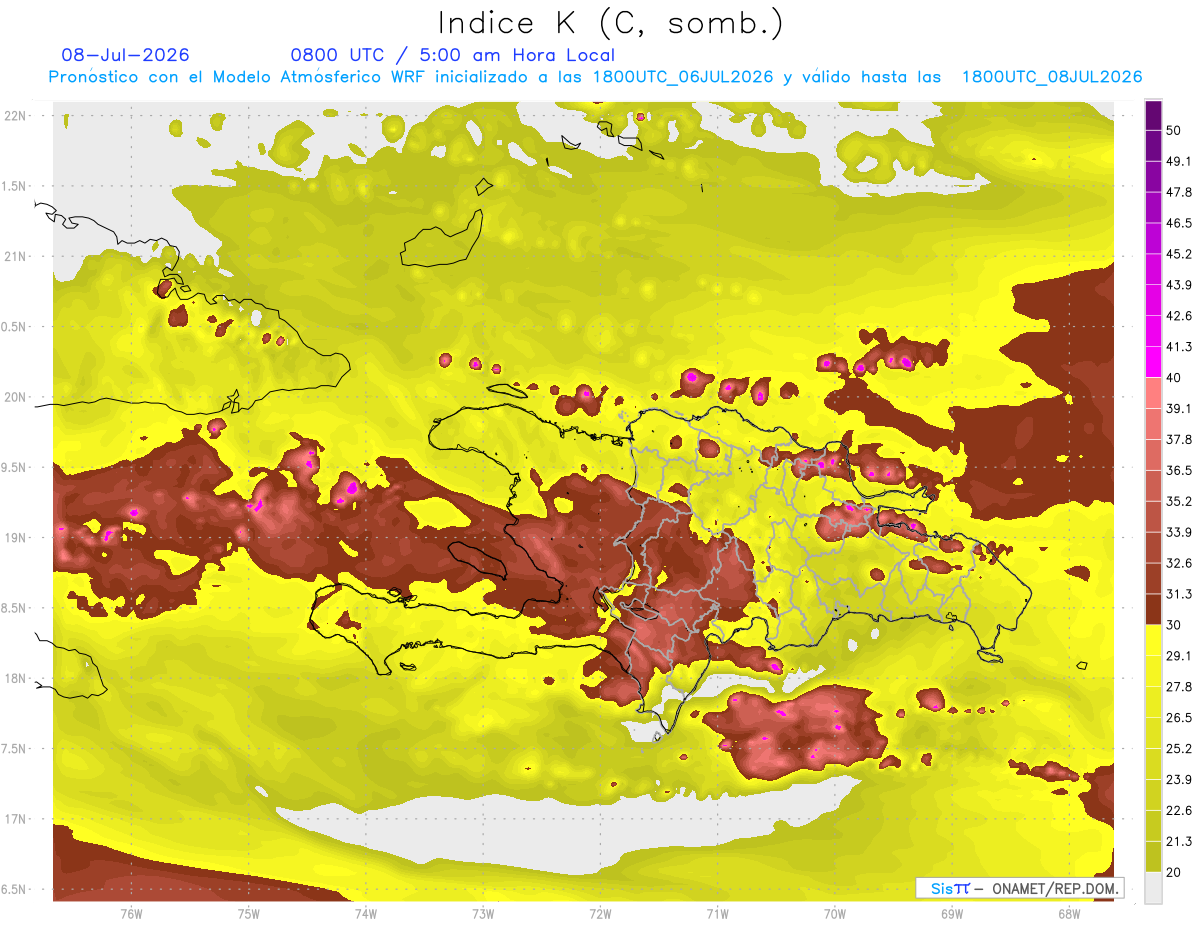The image size is (1200, 927).
Task: Click the colorbar value label 23.9
Action: (1177, 780)
